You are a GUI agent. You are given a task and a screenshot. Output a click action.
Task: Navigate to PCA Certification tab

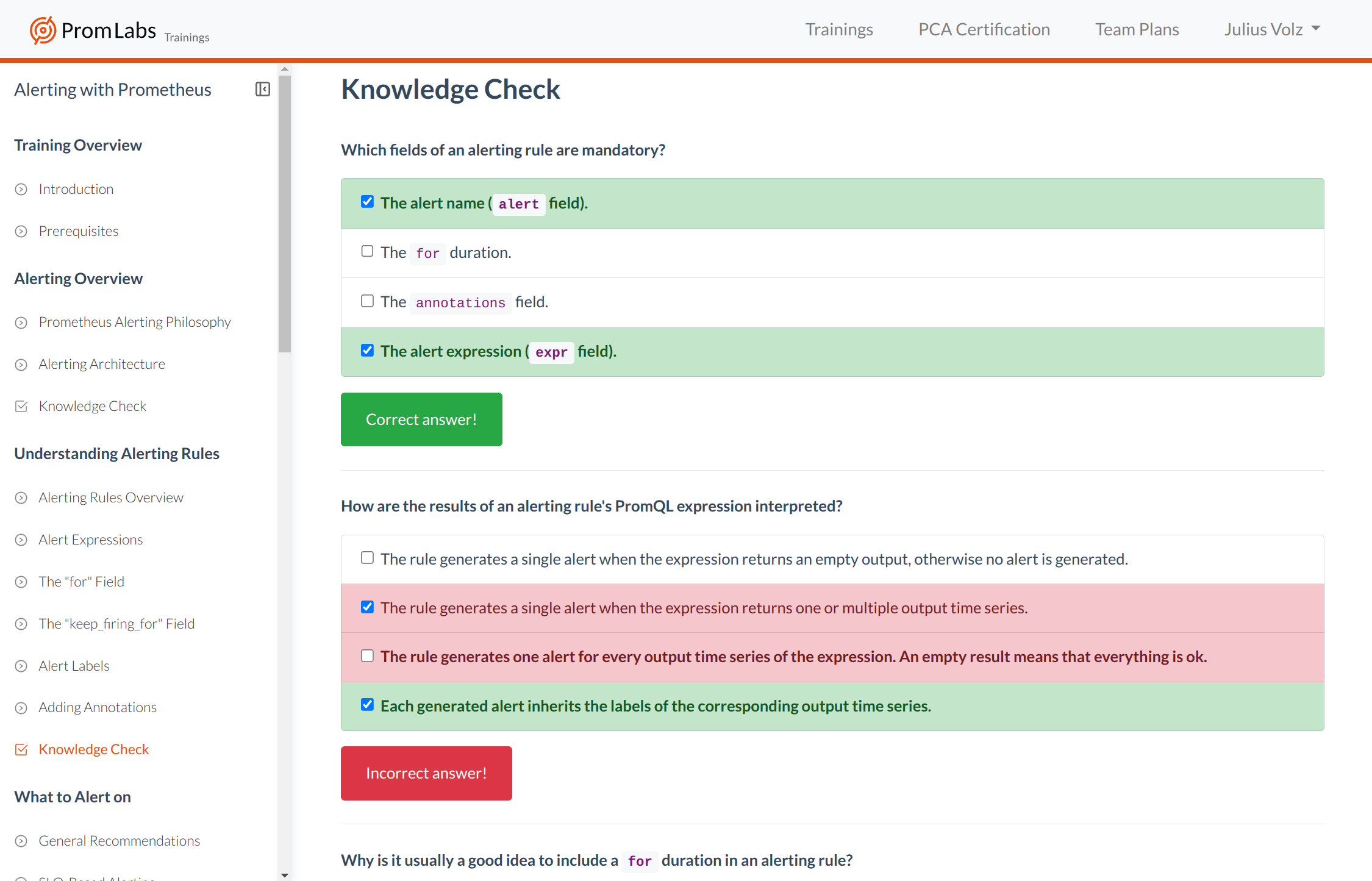pos(984,29)
